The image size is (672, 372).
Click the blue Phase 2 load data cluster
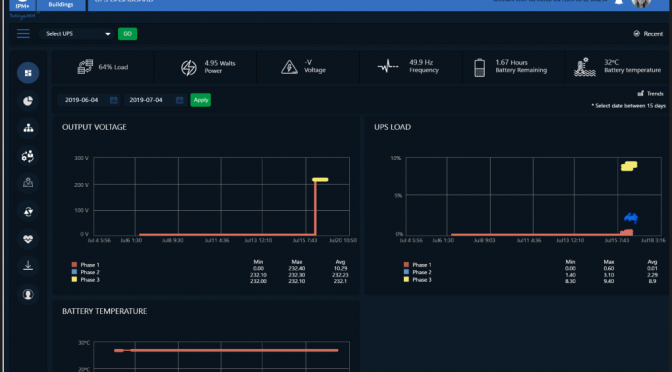pos(631,218)
